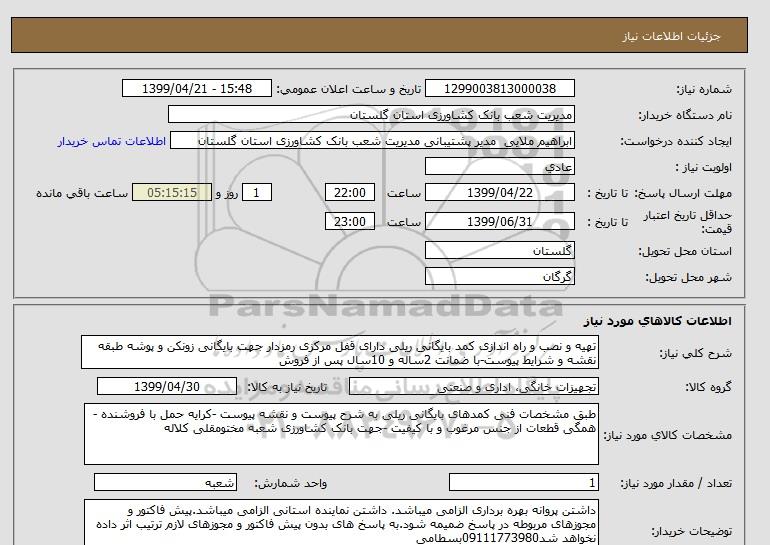The height and width of the screenshot is (545, 770).
Task: Click the استان محل تحویل label
Action: [x=685, y=251]
